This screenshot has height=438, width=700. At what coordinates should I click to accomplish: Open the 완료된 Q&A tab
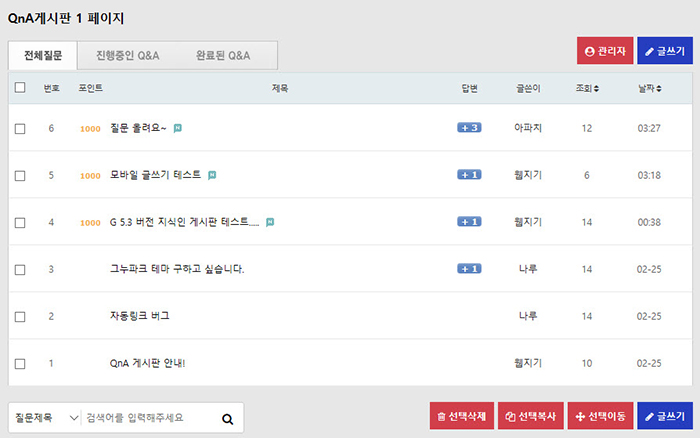click(223, 55)
